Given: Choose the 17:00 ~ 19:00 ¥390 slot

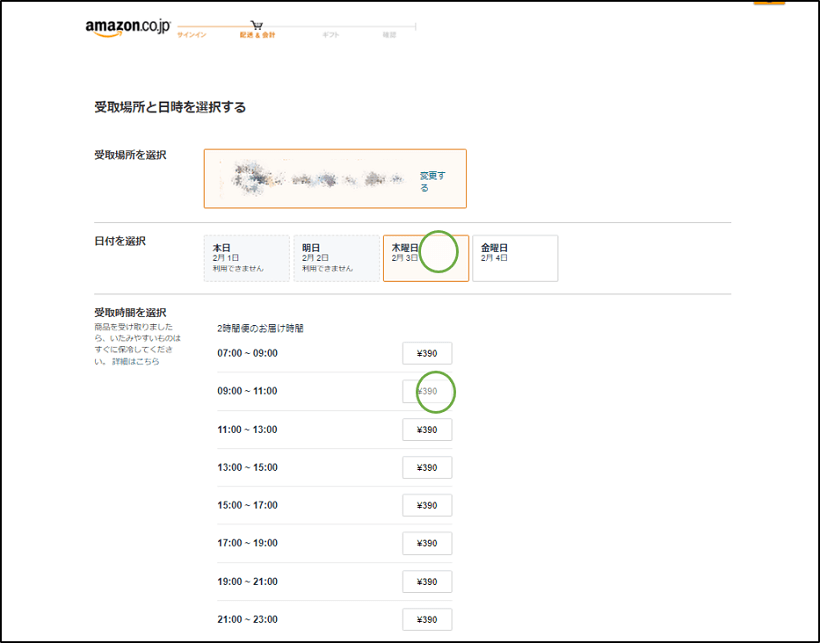Looking at the screenshot, I should pos(427,543).
